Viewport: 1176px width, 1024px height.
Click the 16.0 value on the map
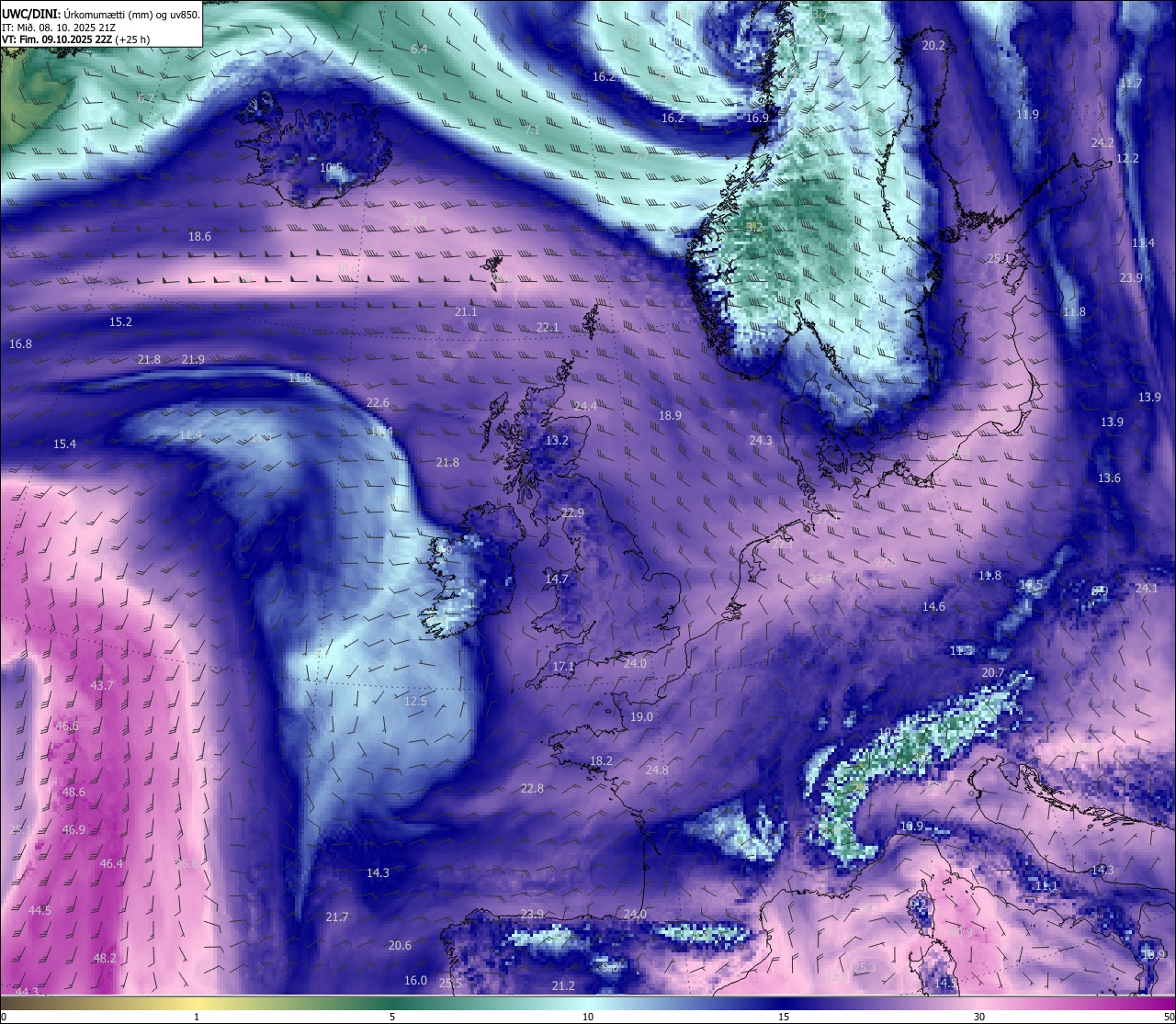pos(416,980)
